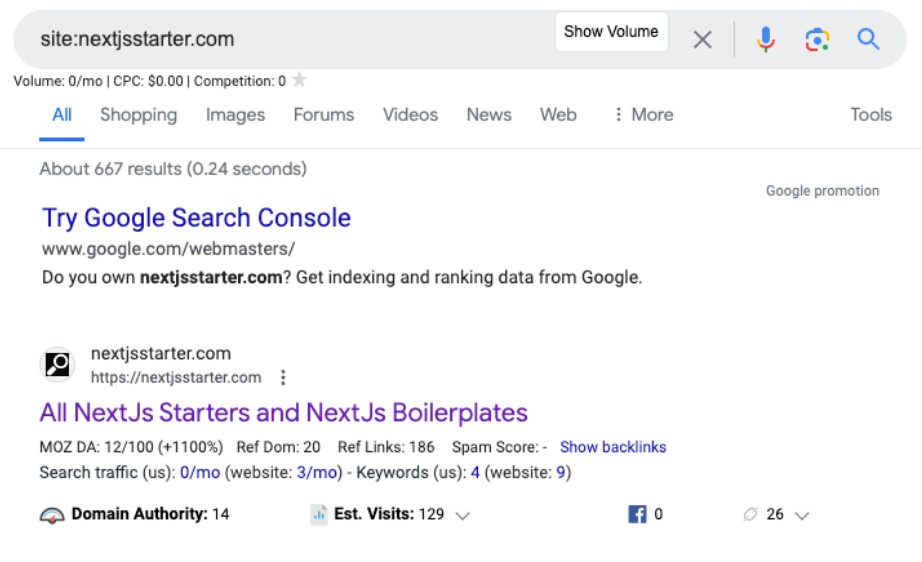Expand the dropdown next to link count 26
The width and height of the screenshot is (922, 562).
click(801, 516)
